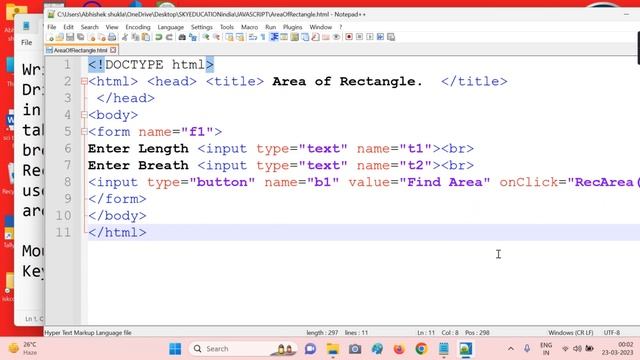Open Find with the binoculars icon
The image size is (640, 360).
[182, 37]
